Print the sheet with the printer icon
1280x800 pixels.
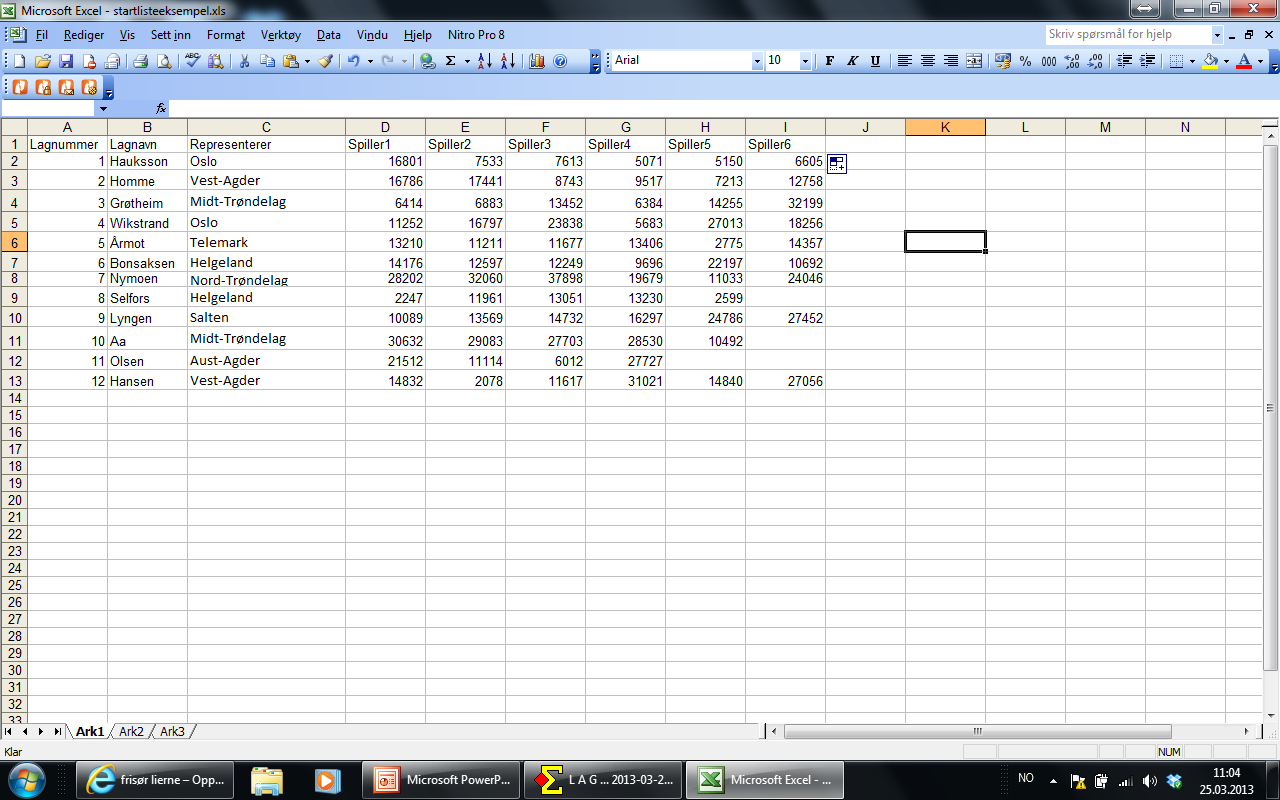(x=141, y=61)
